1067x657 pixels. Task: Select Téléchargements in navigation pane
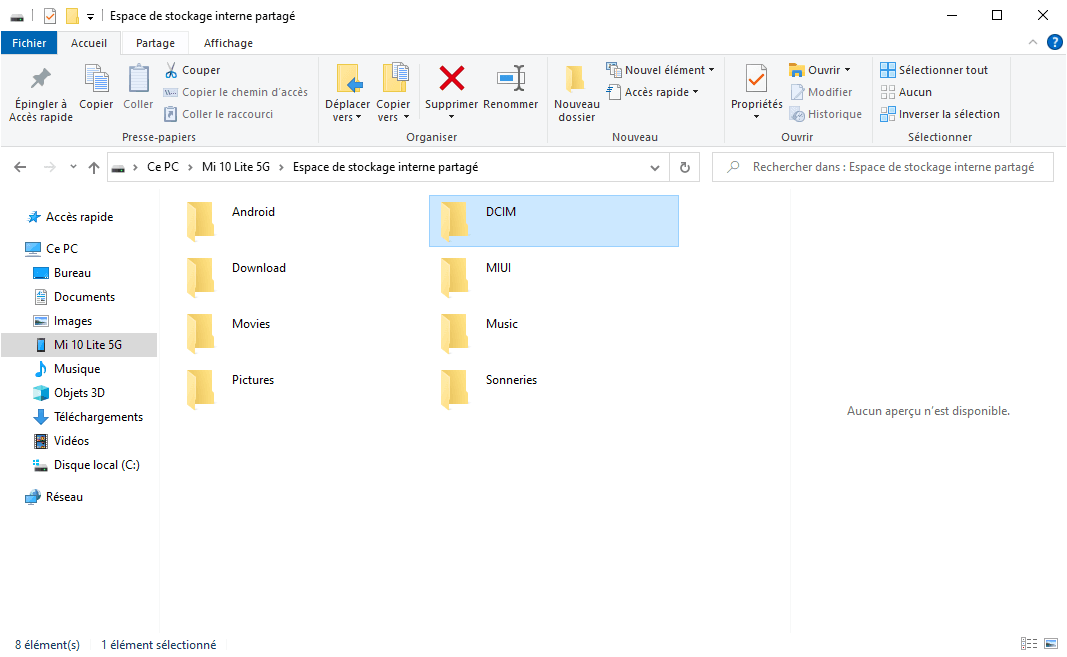click(98, 417)
